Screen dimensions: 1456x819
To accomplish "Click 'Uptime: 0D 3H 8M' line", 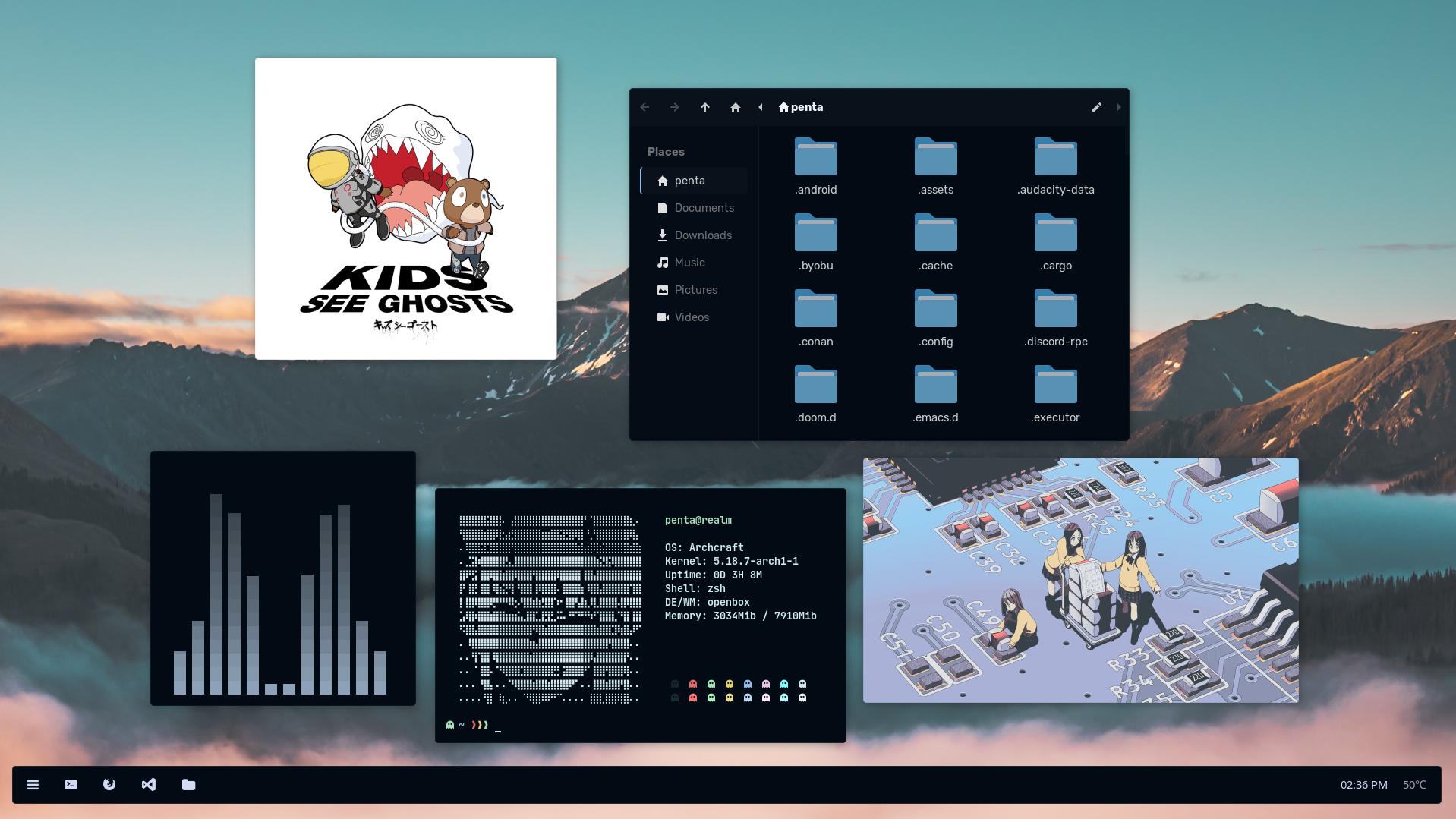I will point(714,575).
